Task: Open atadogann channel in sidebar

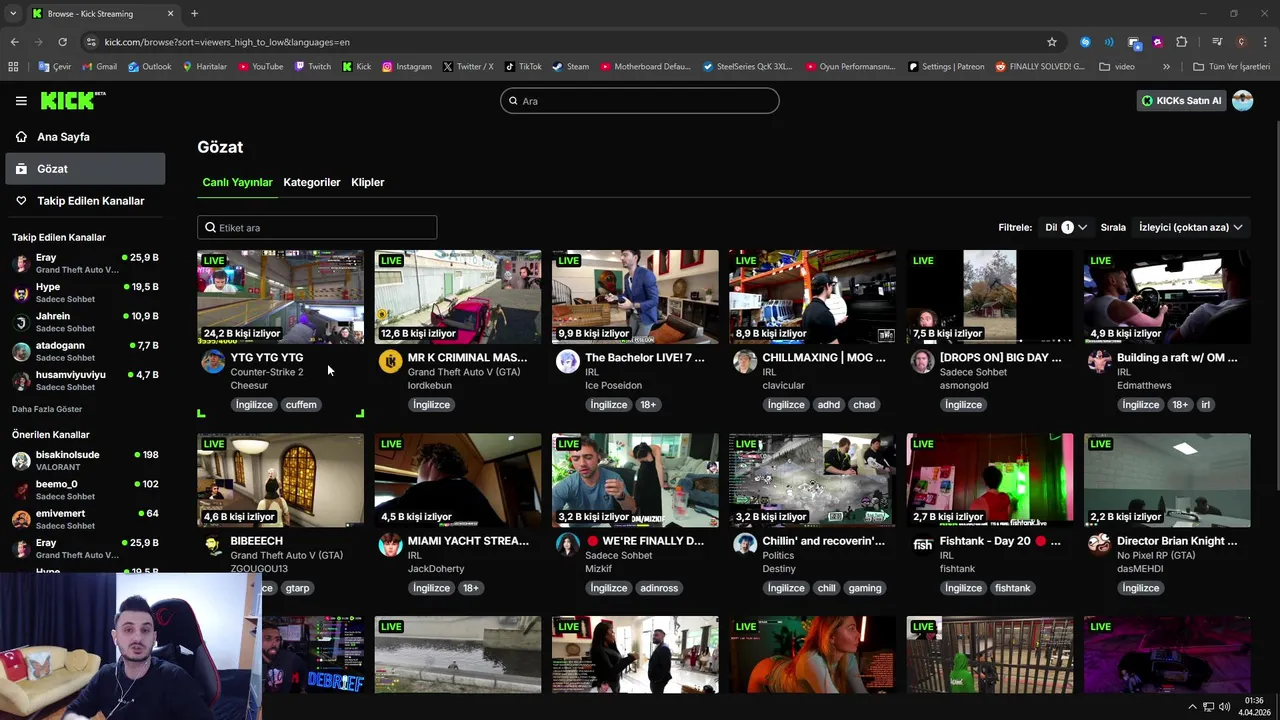Action: click(85, 352)
